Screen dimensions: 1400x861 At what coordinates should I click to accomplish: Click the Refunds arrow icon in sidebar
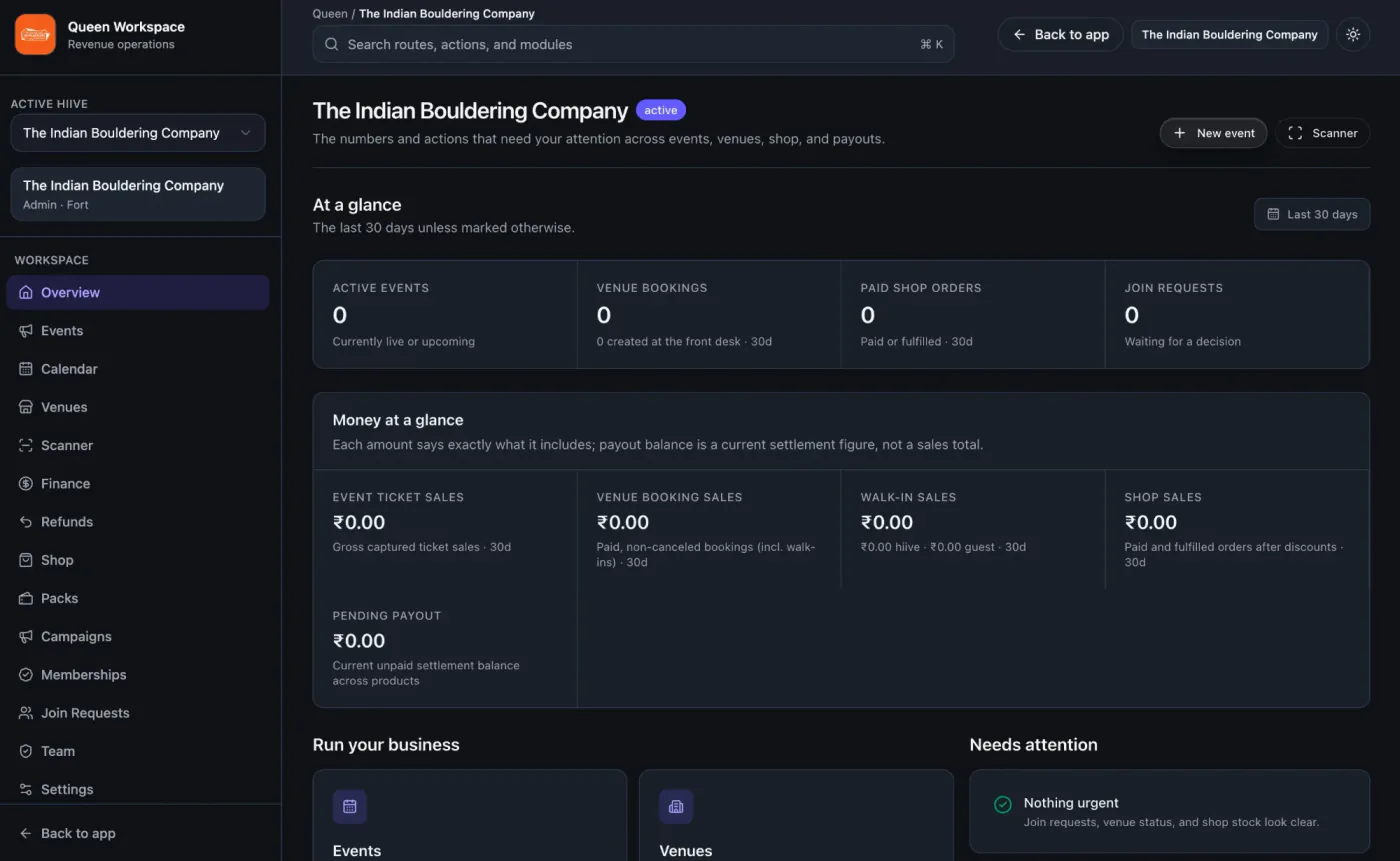point(26,522)
